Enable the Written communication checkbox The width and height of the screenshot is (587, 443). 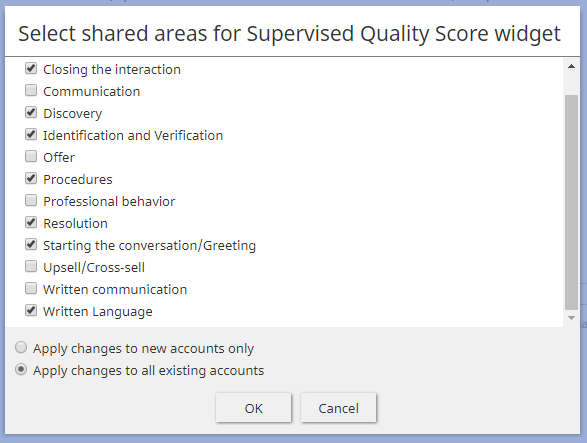(31, 288)
